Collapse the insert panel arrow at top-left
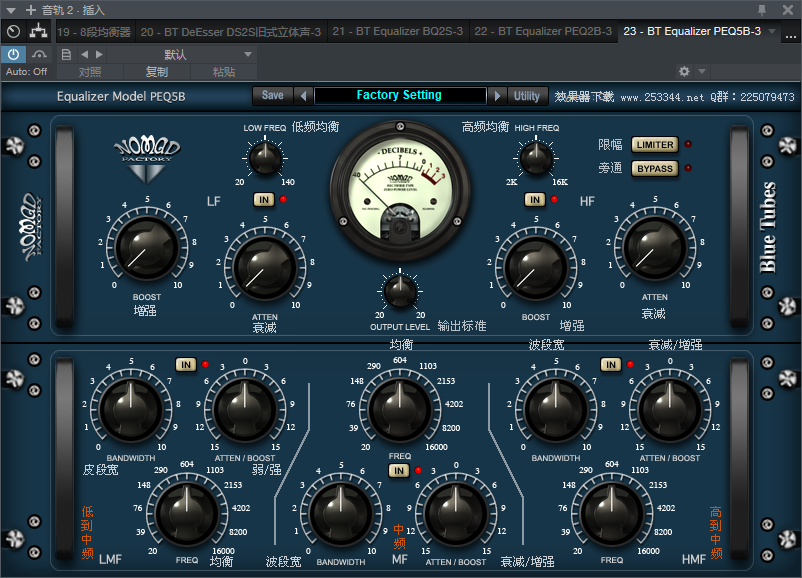The image size is (802, 578). (x=11, y=10)
